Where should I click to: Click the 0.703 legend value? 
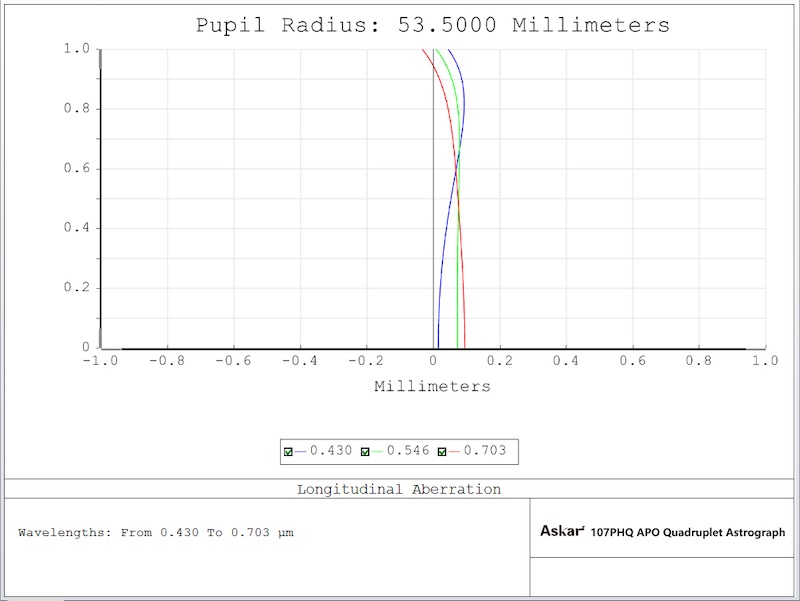[x=485, y=450]
